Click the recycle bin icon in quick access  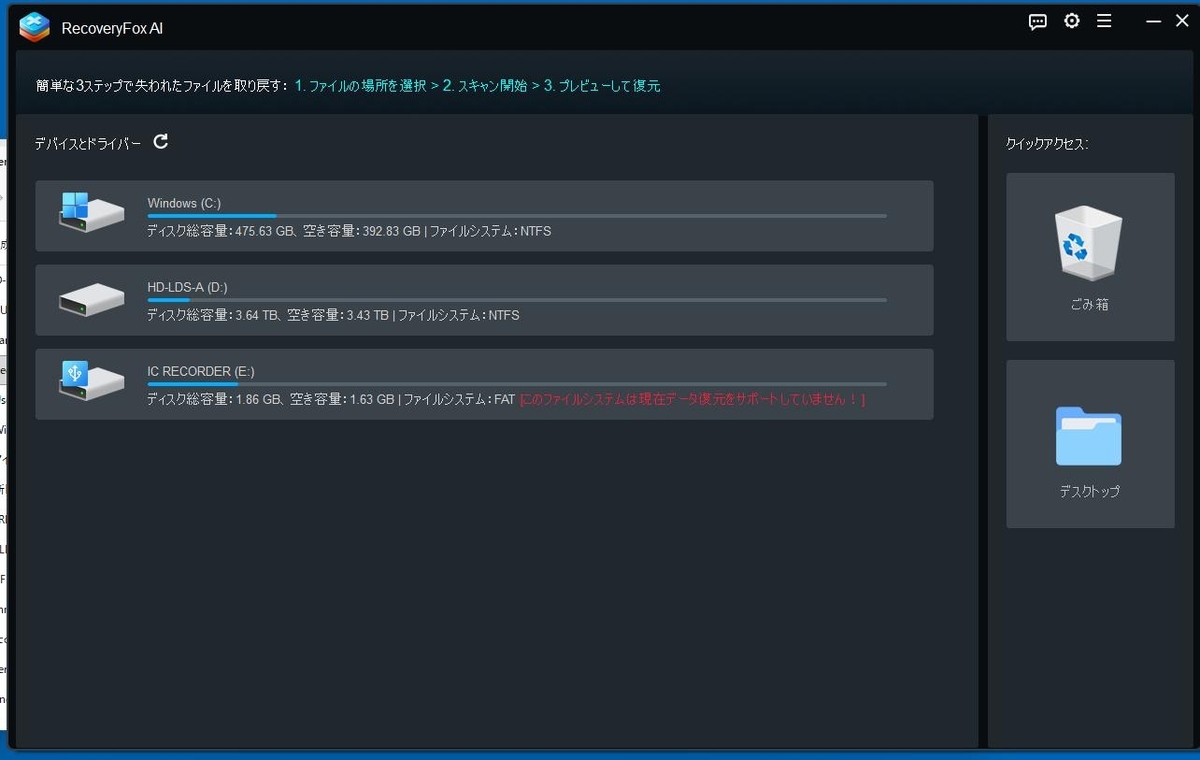(x=1090, y=243)
